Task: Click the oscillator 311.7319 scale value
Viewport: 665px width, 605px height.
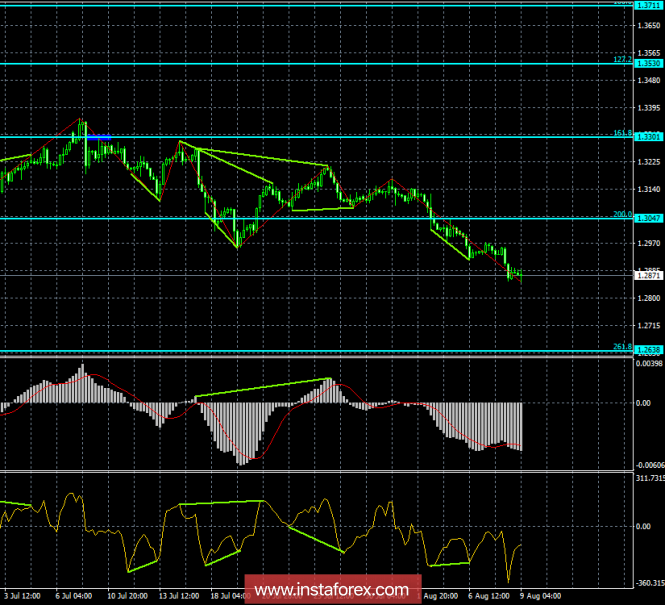Action: pyautogui.click(x=650, y=479)
